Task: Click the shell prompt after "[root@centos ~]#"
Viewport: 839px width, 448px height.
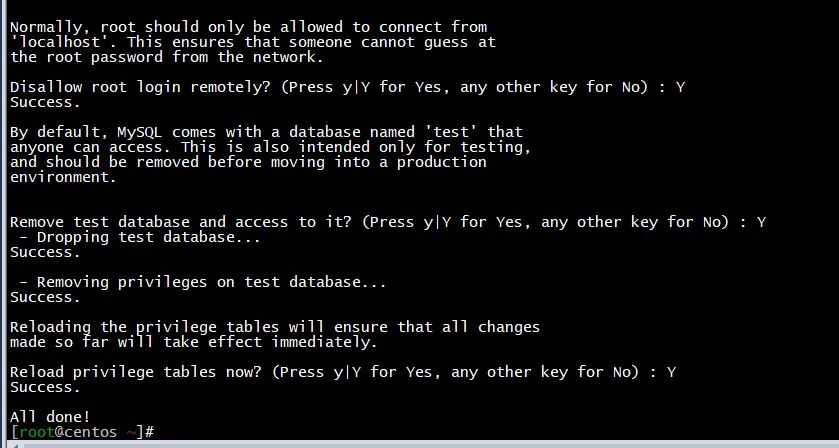Action: (x=160, y=431)
